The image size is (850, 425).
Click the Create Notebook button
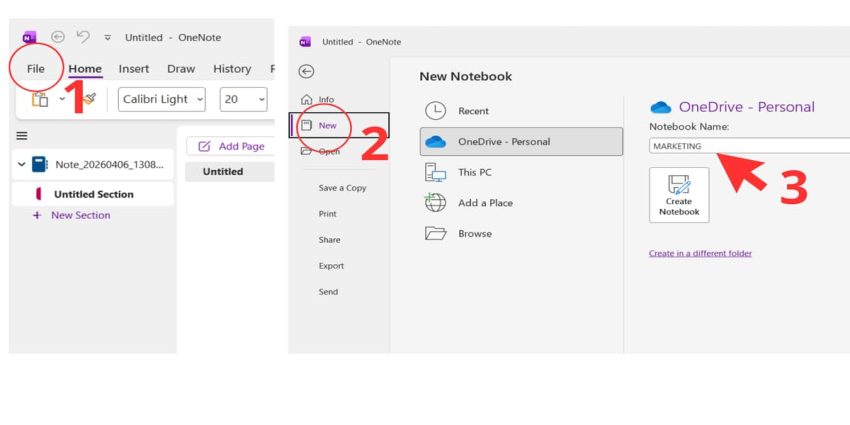click(679, 195)
